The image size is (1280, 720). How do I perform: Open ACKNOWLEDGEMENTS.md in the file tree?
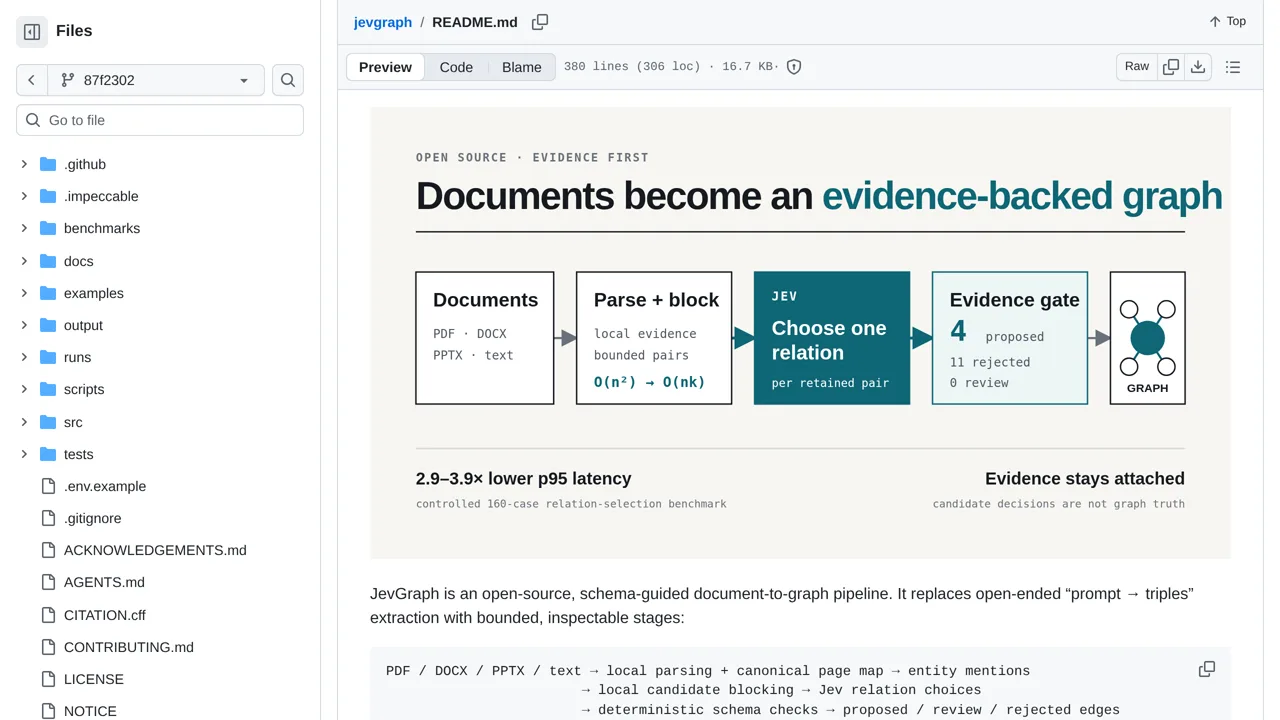(155, 550)
